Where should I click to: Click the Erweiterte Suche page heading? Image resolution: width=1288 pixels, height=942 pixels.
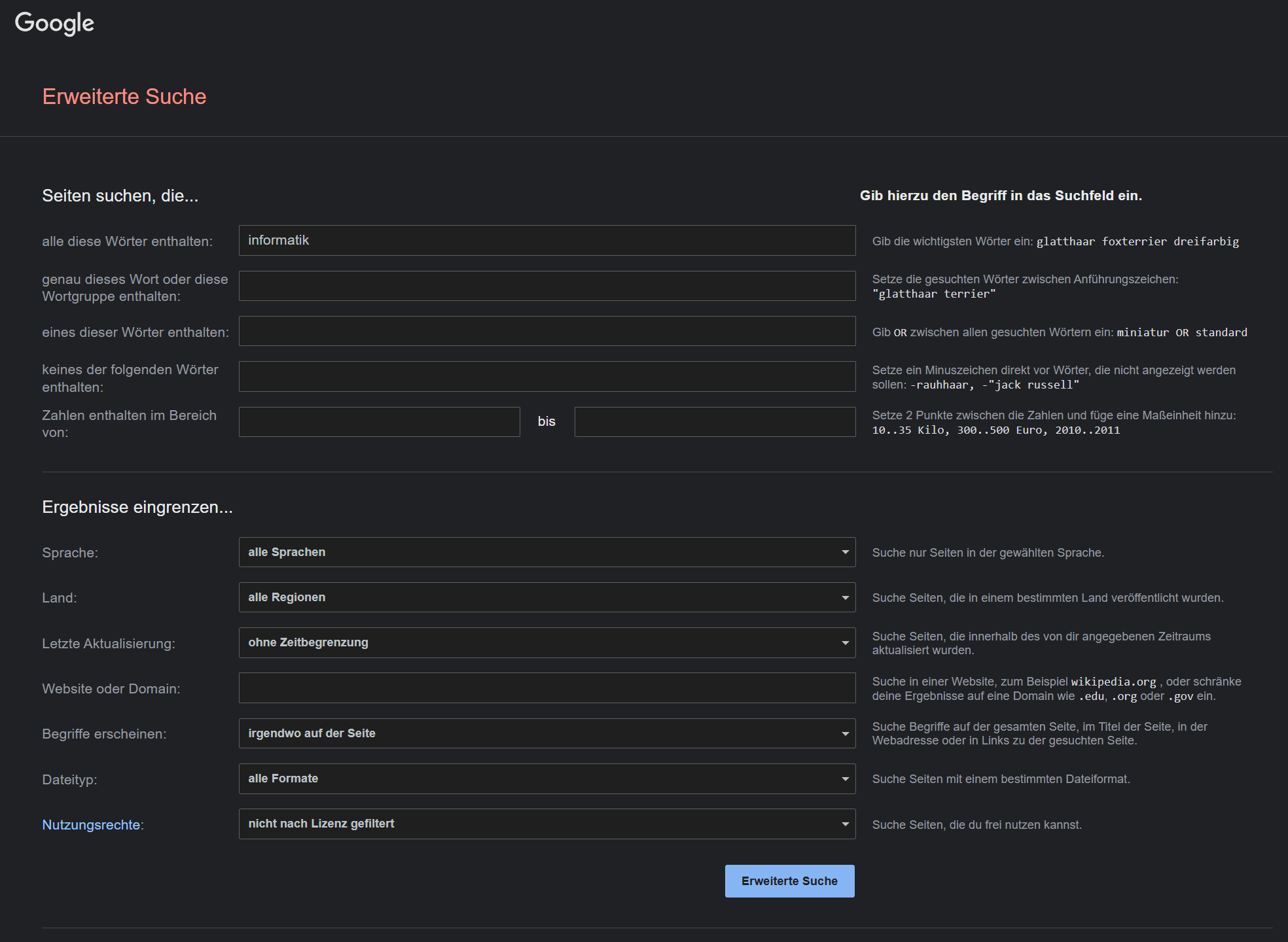(124, 97)
